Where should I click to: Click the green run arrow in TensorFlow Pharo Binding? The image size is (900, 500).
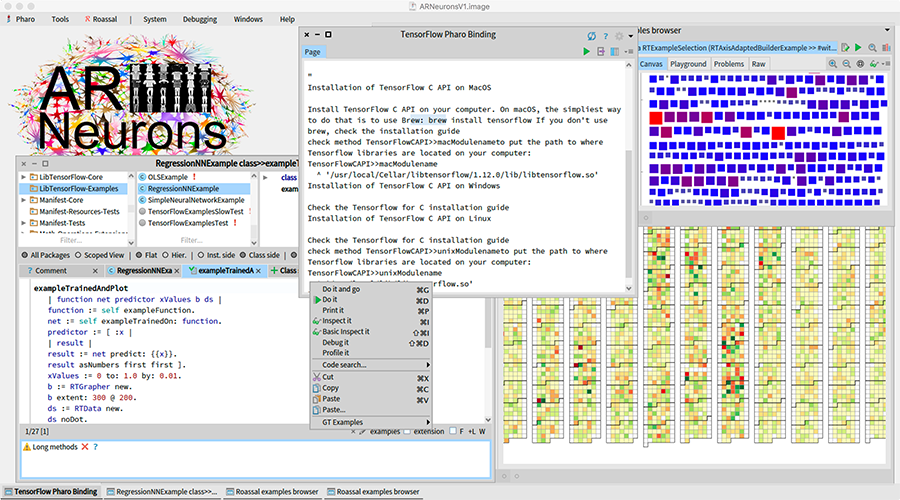[586, 52]
